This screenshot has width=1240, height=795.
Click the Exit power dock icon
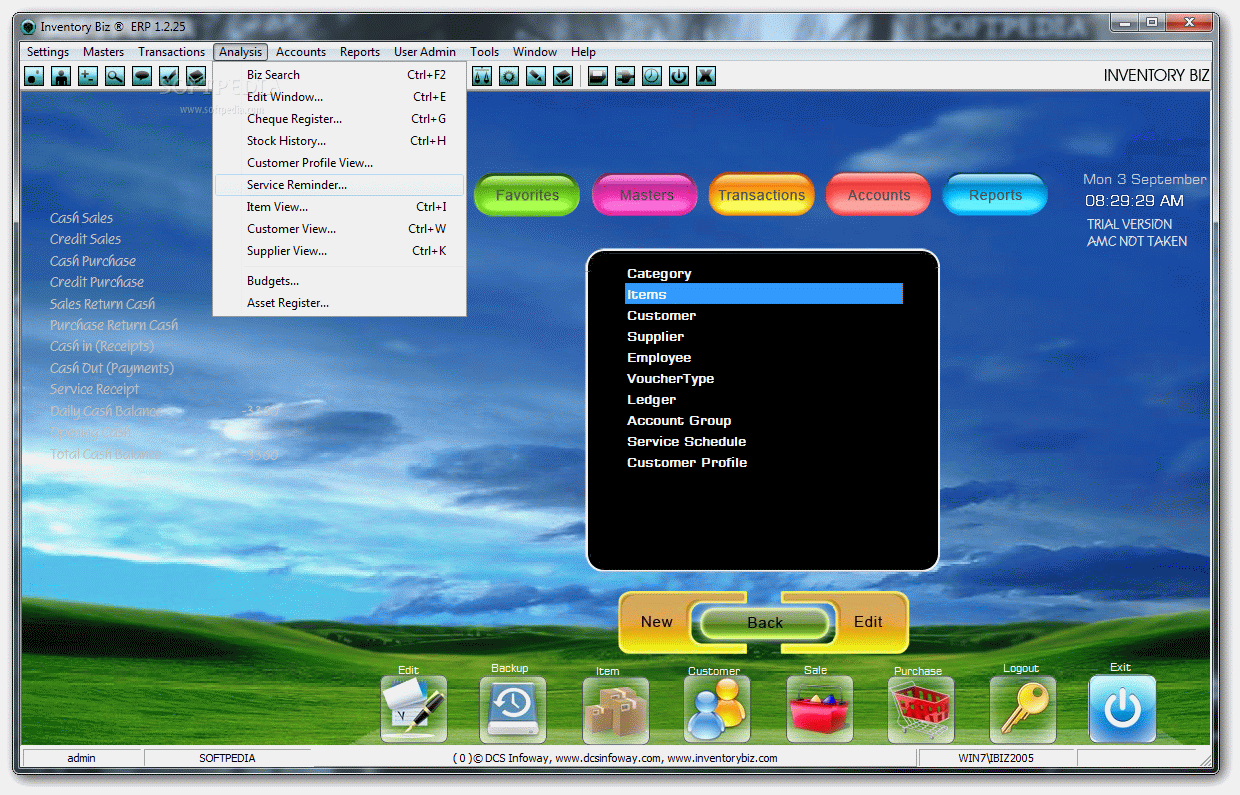[x=1122, y=709]
